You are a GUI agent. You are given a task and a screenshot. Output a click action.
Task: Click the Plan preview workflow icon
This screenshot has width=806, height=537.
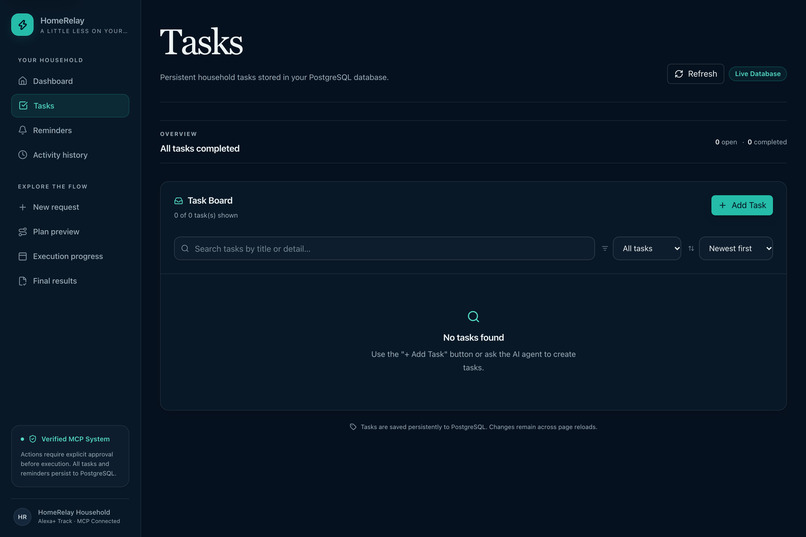click(x=23, y=232)
